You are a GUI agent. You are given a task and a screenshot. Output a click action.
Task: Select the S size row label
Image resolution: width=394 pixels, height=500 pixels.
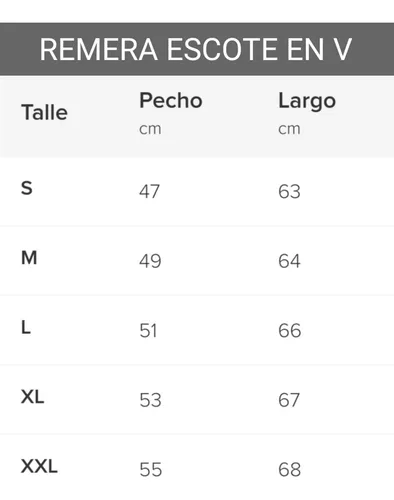click(x=27, y=188)
